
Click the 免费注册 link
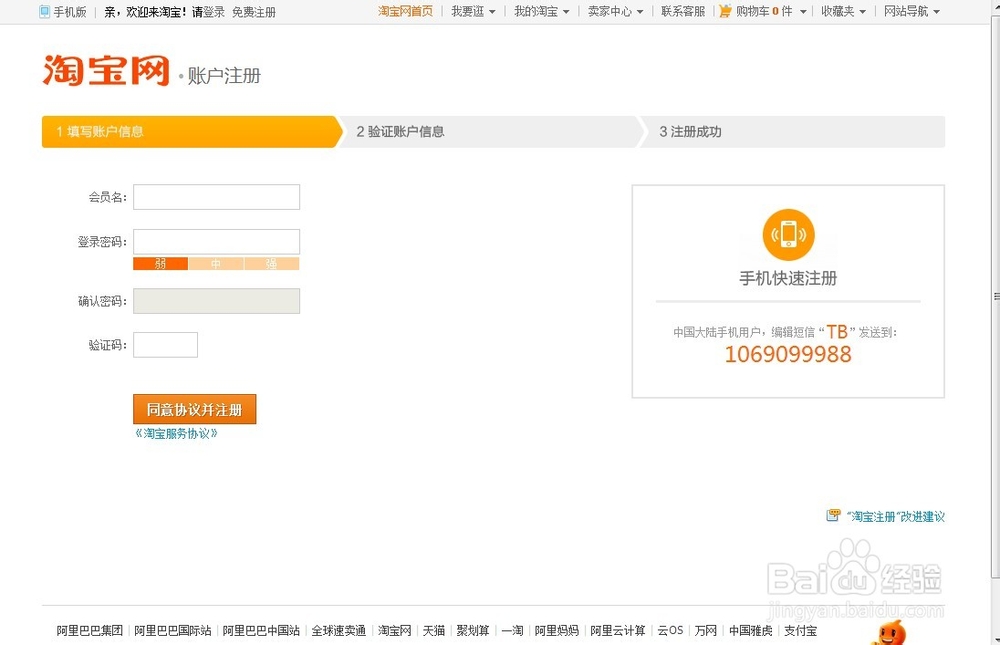coord(254,11)
